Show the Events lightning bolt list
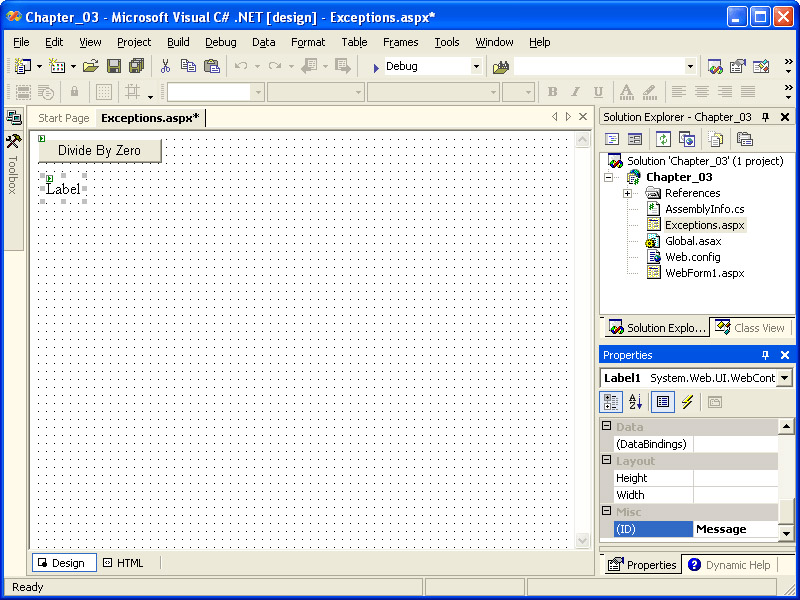Viewport: 800px width, 600px height. [687, 402]
